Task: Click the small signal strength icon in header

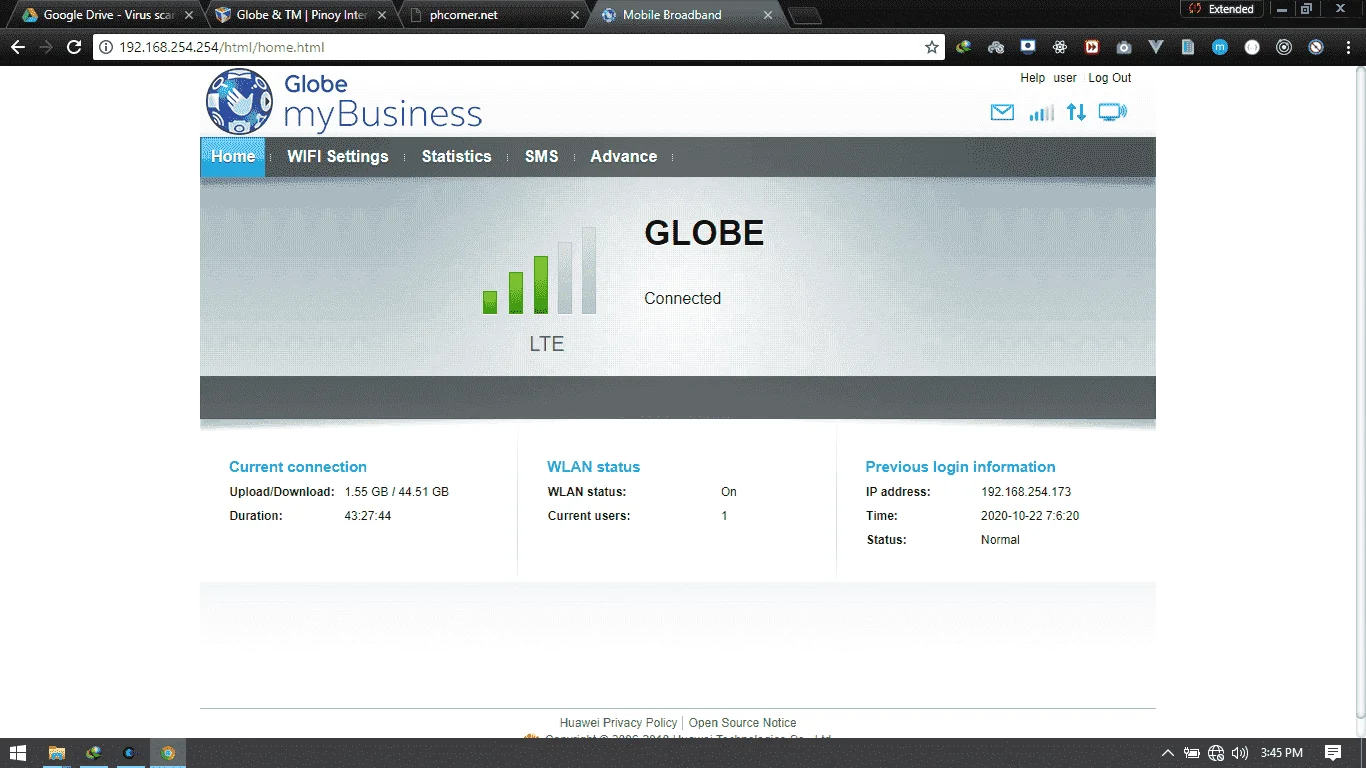Action: [x=1041, y=113]
